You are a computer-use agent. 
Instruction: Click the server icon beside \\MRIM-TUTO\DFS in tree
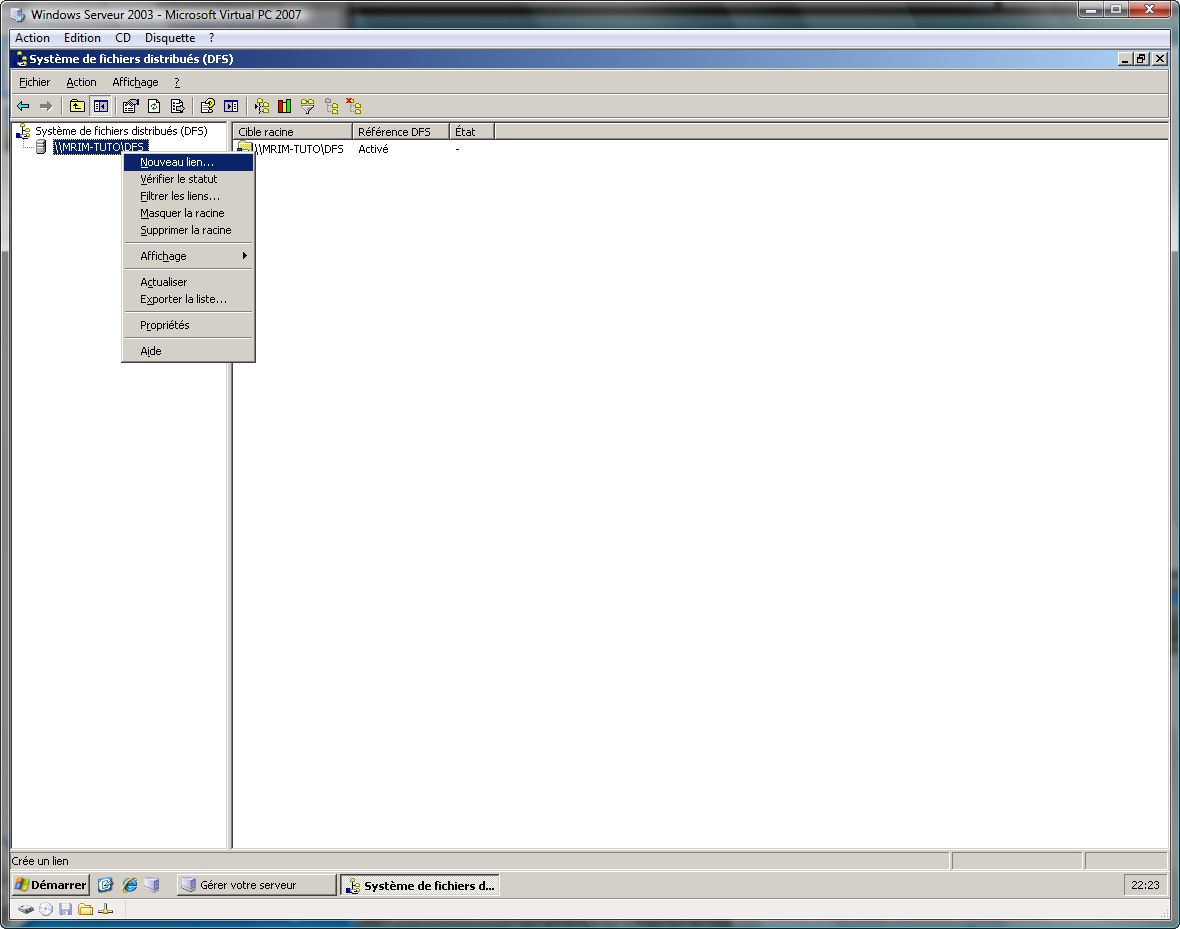pos(41,147)
